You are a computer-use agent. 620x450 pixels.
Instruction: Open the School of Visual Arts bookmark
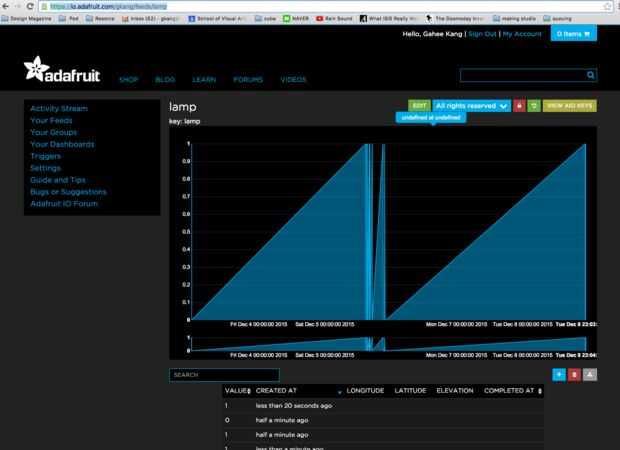(217, 19)
